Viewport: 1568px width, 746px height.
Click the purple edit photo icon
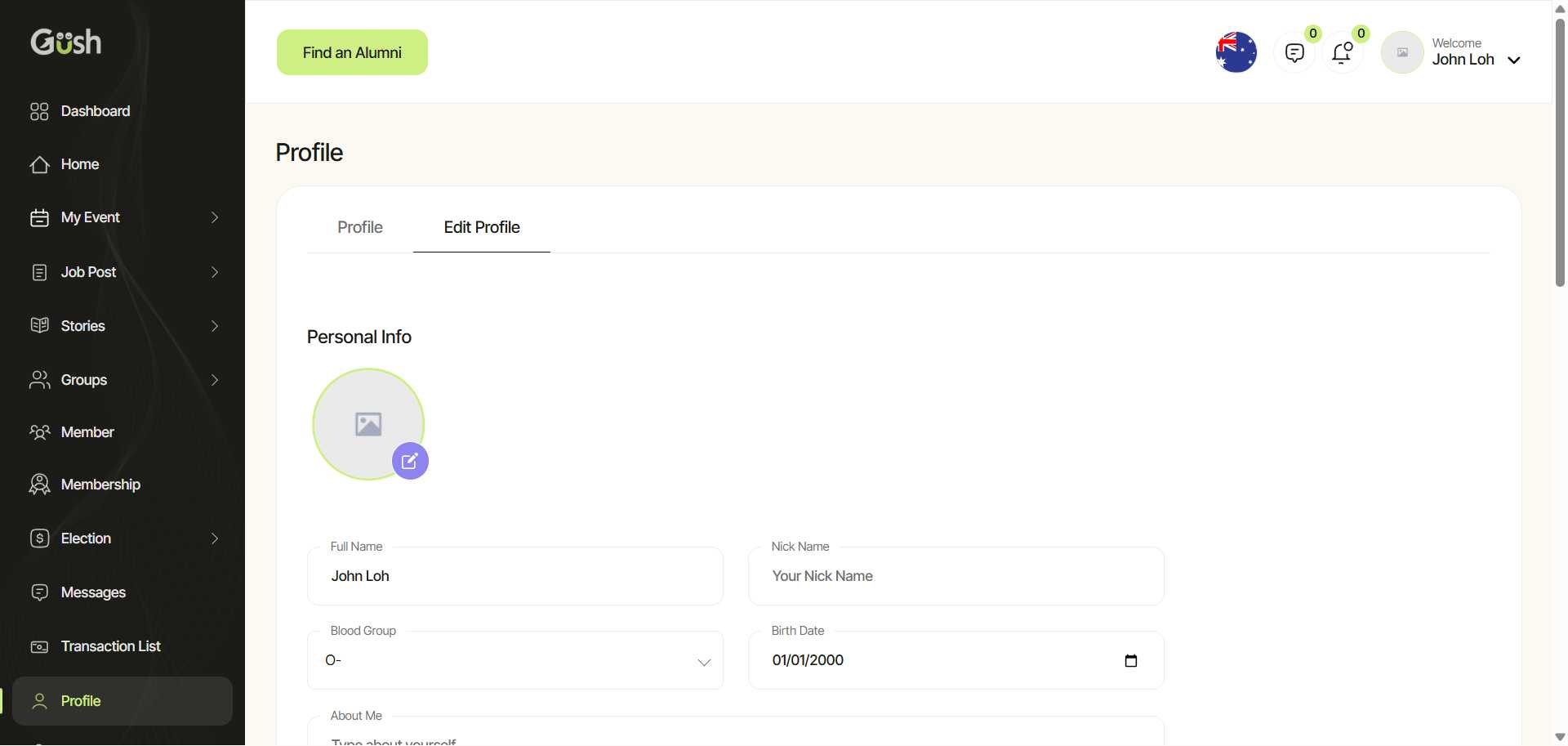[410, 461]
